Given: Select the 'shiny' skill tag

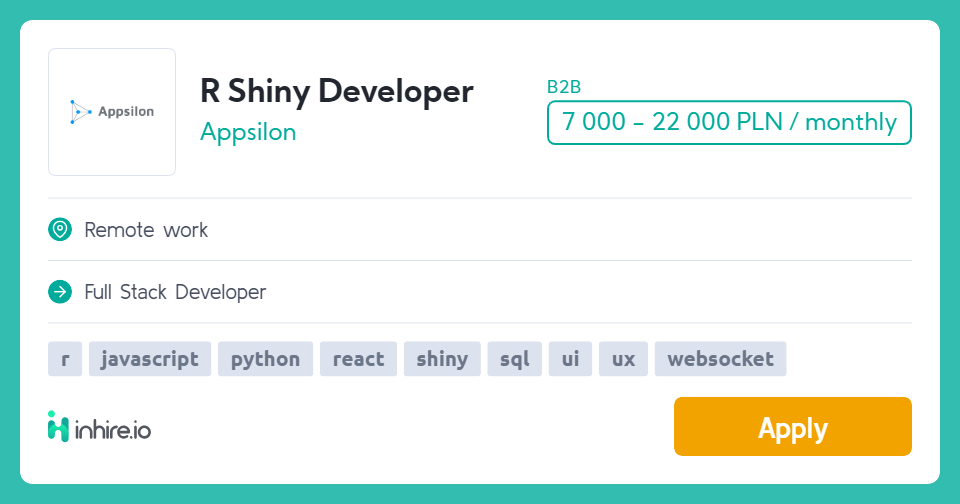Looking at the screenshot, I should (442, 359).
